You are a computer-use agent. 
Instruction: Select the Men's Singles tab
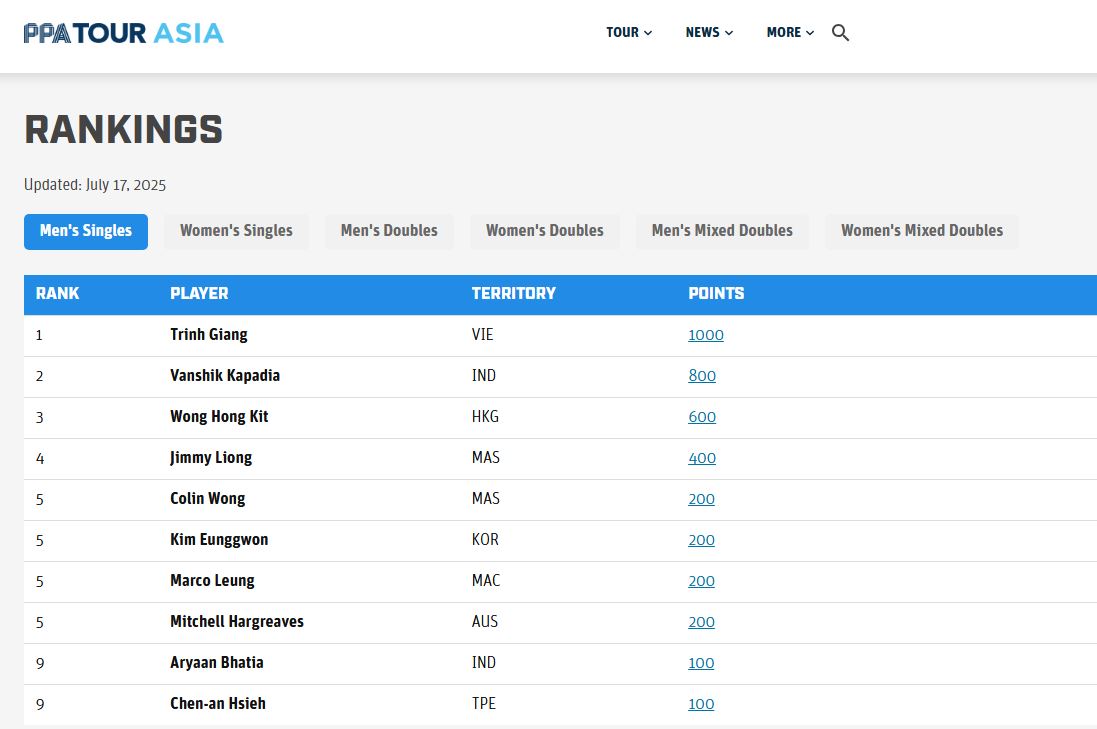click(x=86, y=232)
